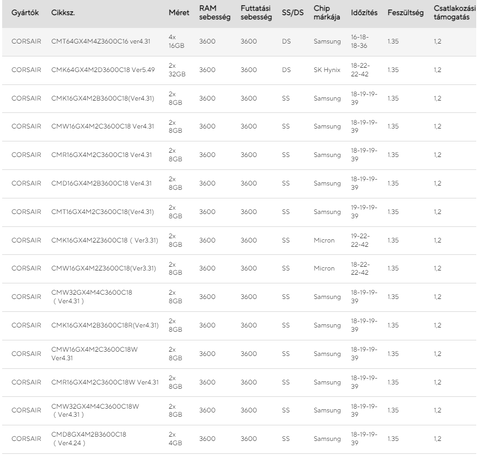Screen dimensions: 480x456
Task: Click the SS/DS column header
Action: [293, 13]
